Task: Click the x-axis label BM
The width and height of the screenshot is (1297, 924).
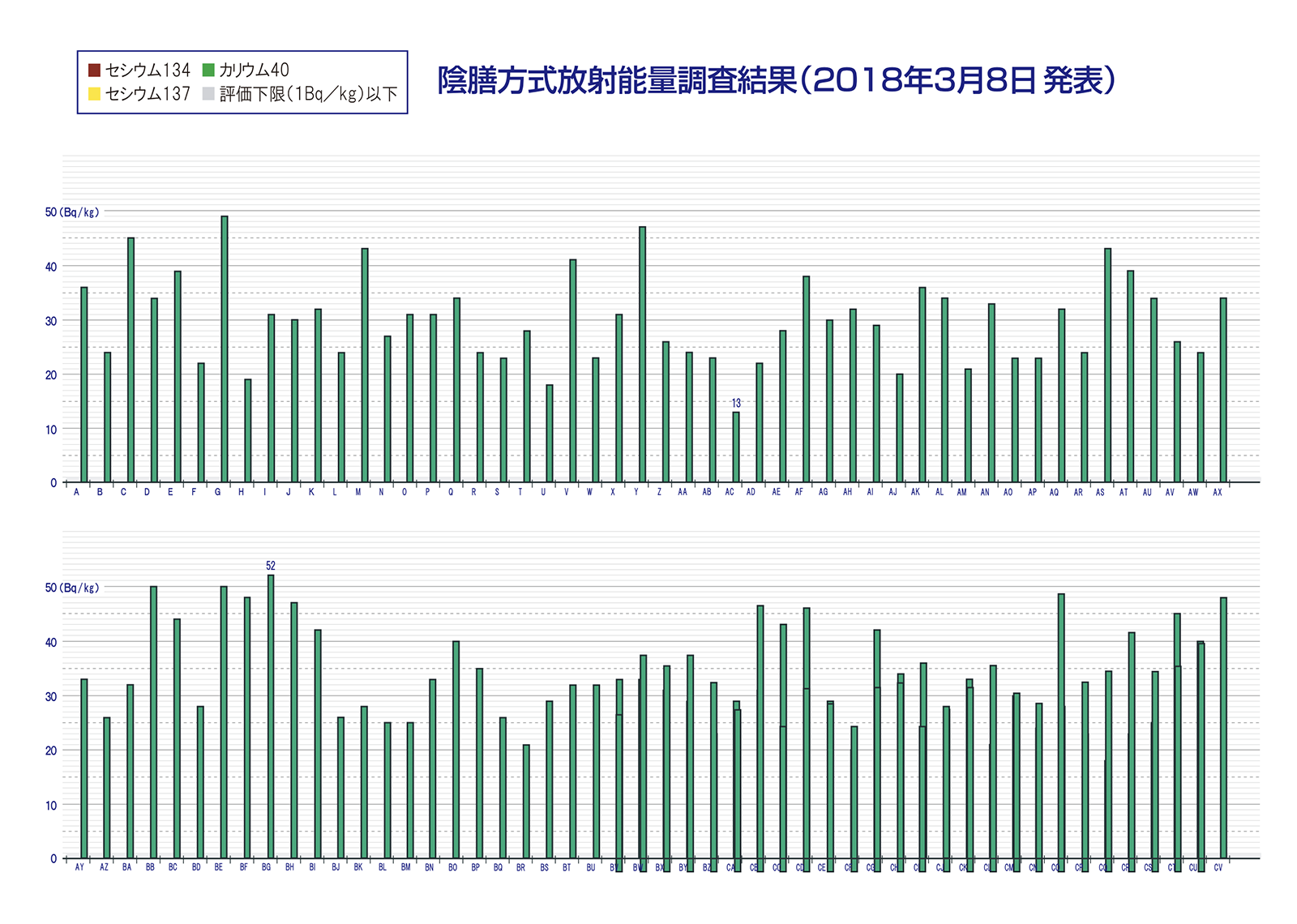Action: (x=406, y=867)
